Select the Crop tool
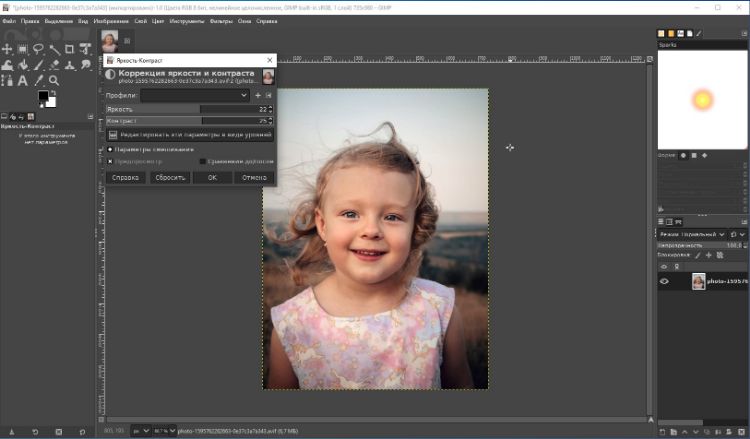Viewport: 750px width, 439px height. point(69,48)
